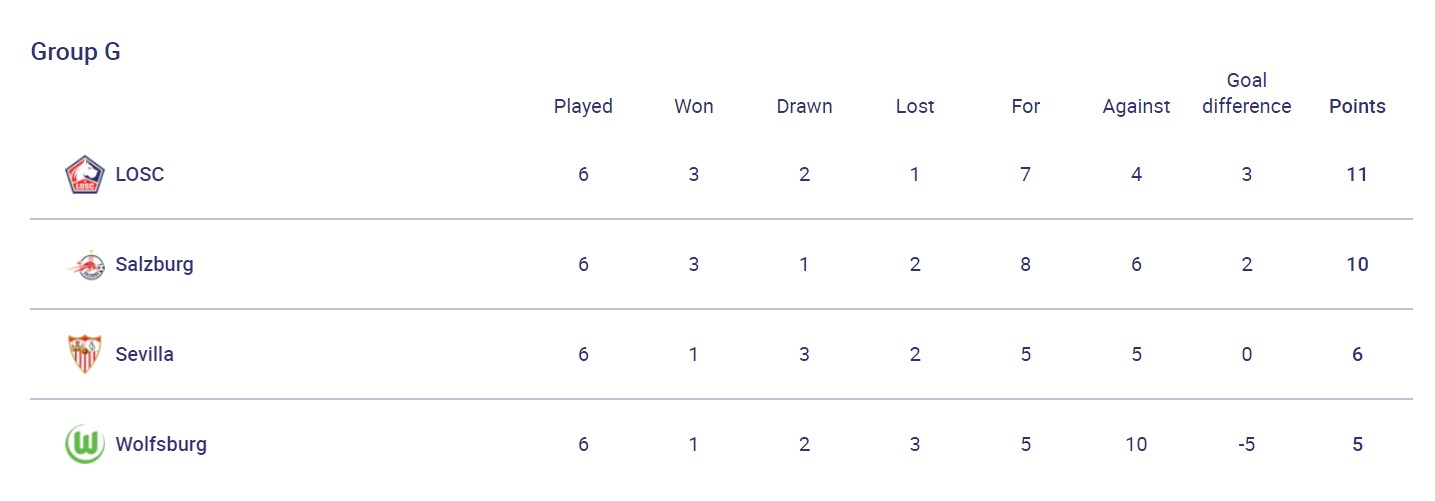Screen dimensions: 1435x501
Task: Open the LOSC team link
Action: (140, 175)
